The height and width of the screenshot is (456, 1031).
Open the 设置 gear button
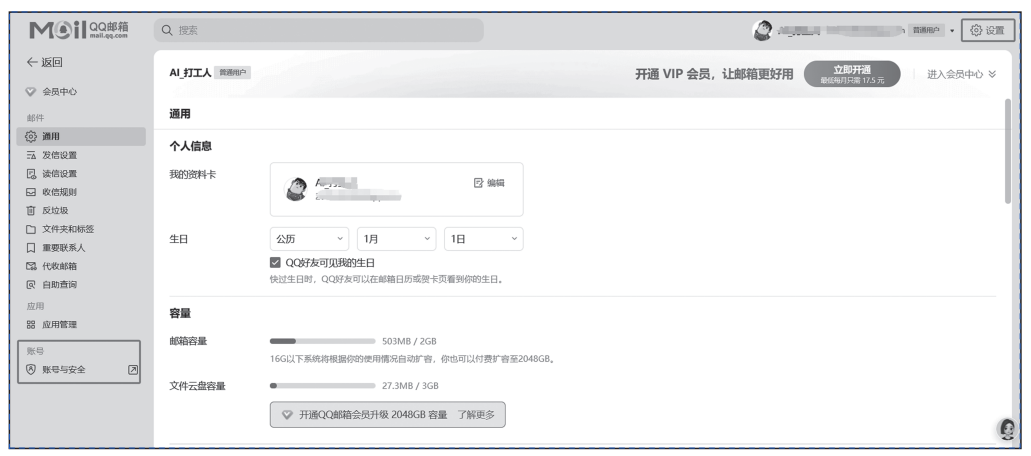tap(988, 30)
